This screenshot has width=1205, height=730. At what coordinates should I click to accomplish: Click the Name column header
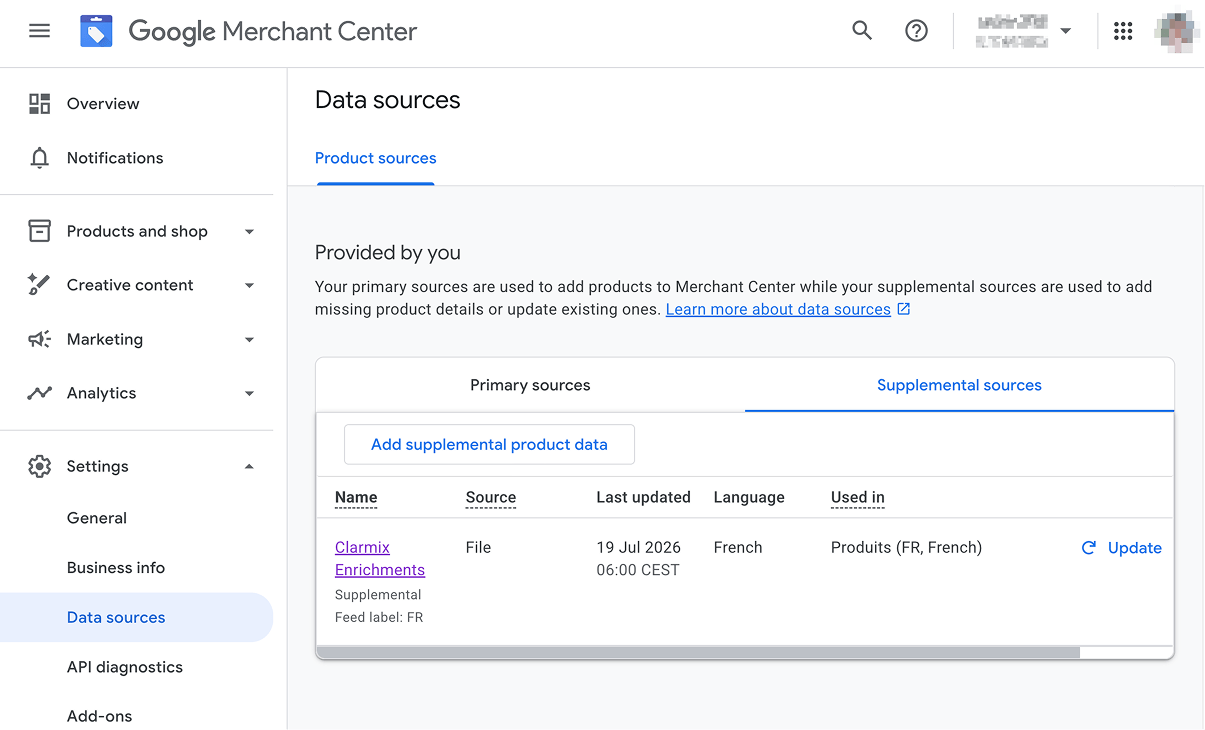(x=356, y=497)
